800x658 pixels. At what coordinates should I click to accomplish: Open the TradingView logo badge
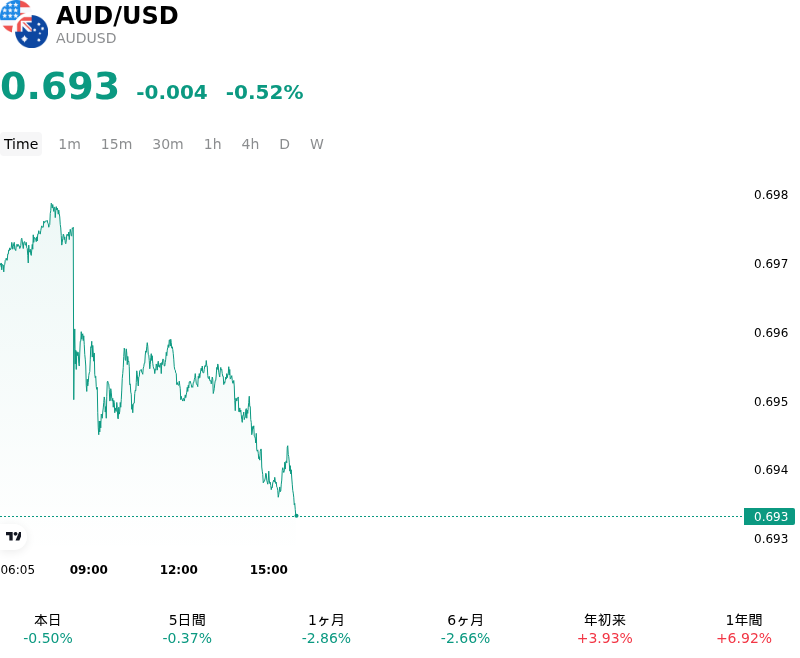point(13,536)
